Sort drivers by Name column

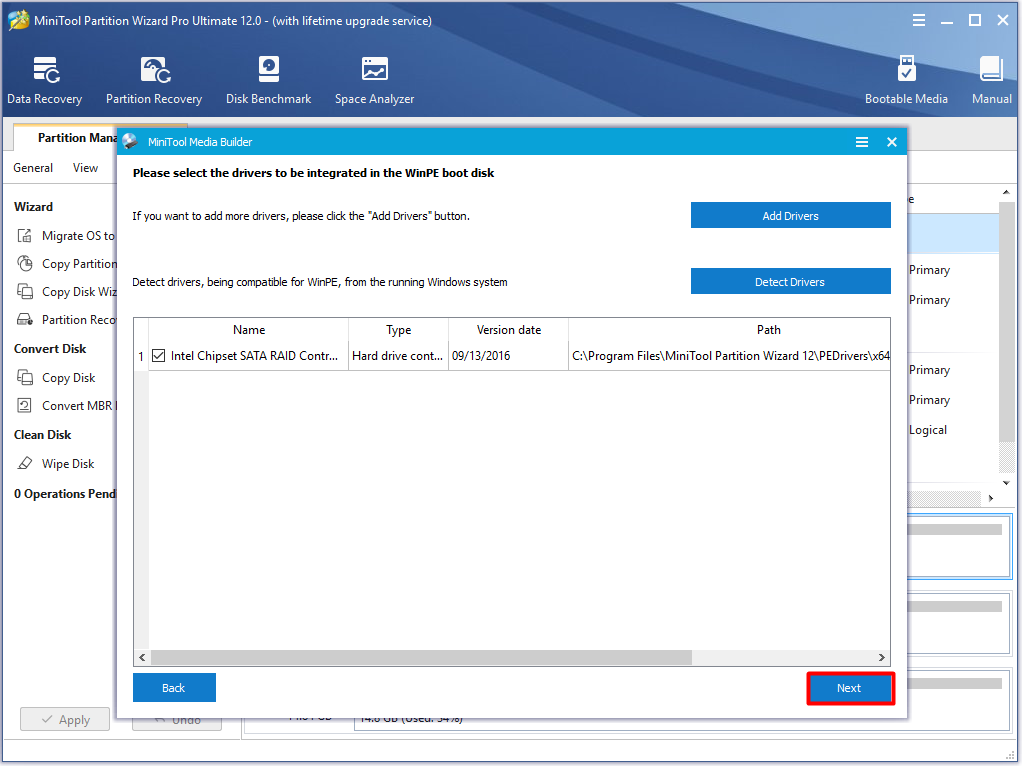(248, 330)
